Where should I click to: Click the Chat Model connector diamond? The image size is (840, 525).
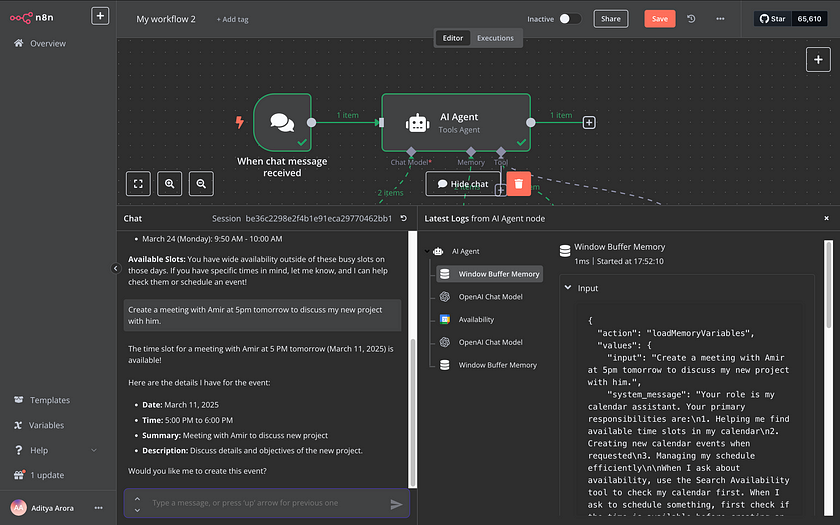click(411, 152)
